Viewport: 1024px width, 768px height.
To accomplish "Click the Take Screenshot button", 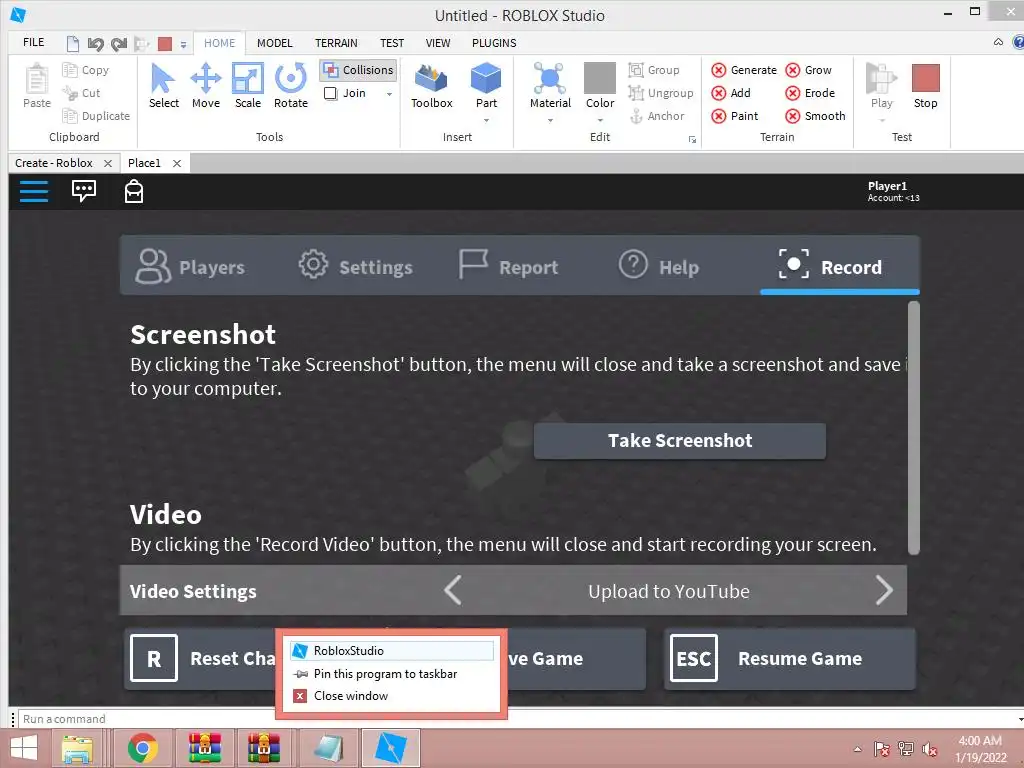I will 680,441.
